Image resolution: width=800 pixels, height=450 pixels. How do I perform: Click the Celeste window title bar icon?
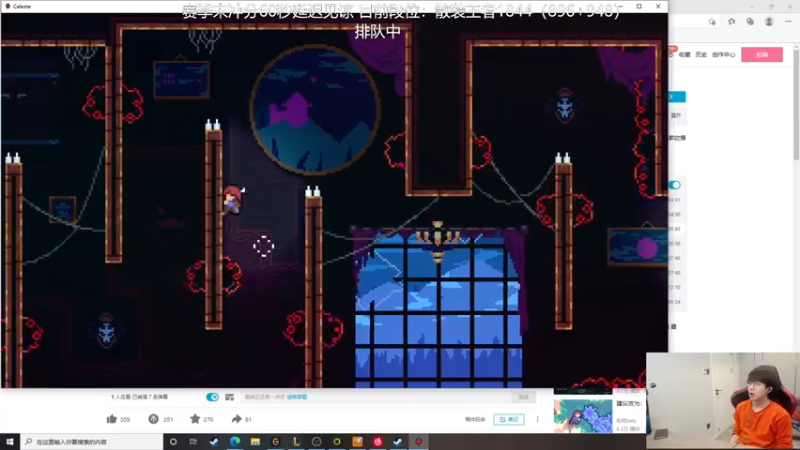click(x=8, y=7)
